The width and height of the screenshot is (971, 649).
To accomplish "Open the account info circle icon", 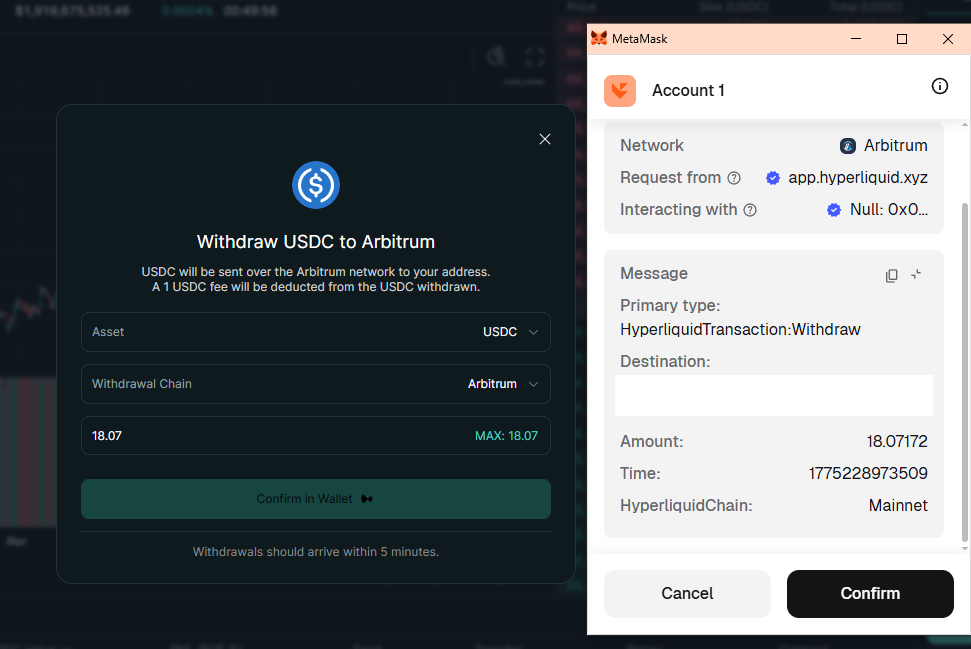I will coord(939,86).
